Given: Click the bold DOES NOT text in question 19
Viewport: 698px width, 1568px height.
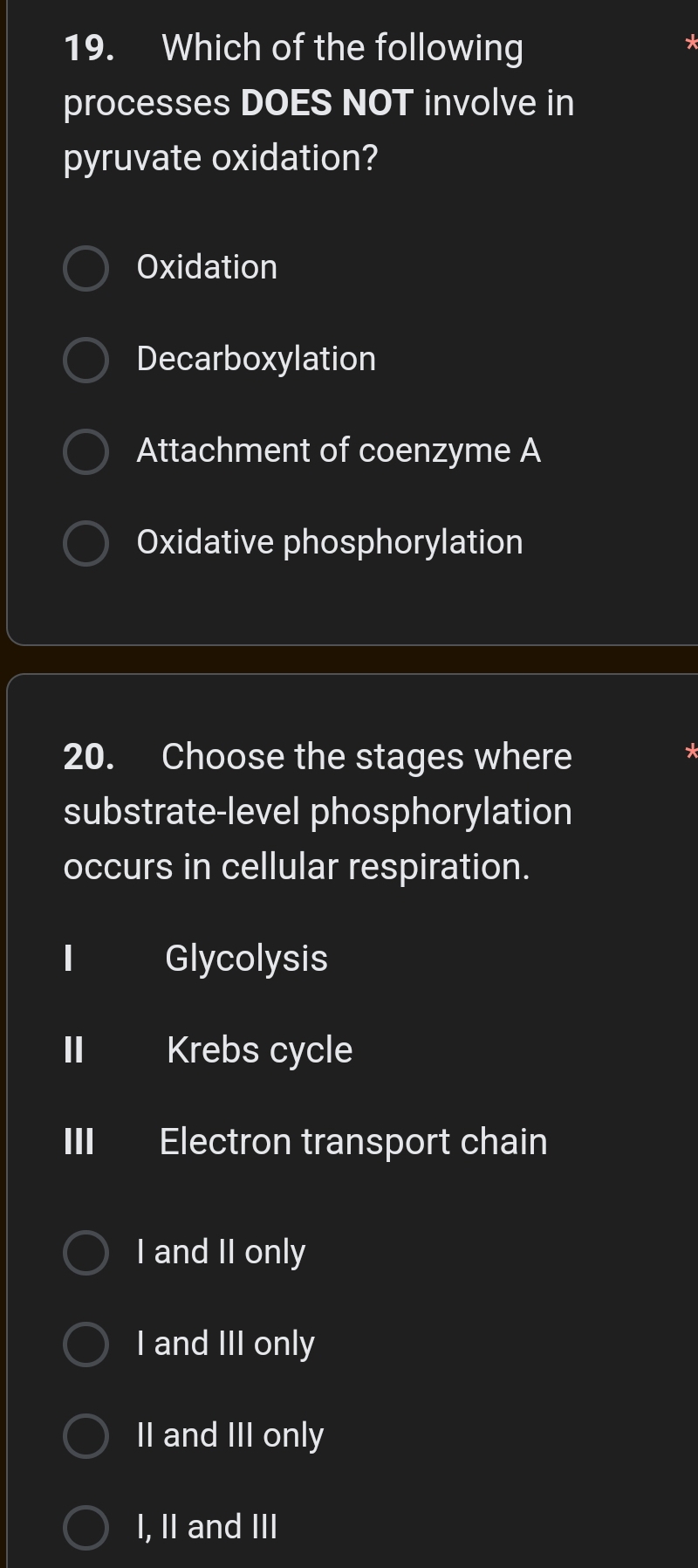Looking at the screenshot, I should (x=325, y=102).
